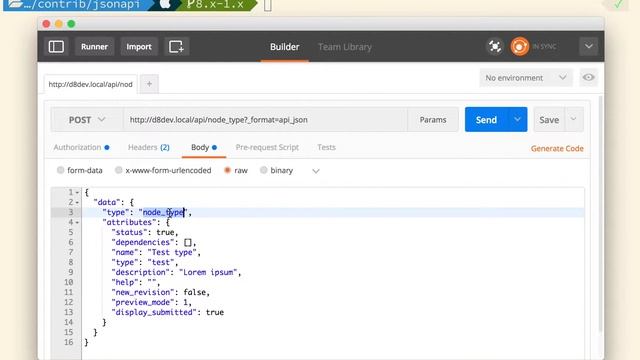Send the POST request
640x360 pixels.
pyautogui.click(x=486, y=120)
